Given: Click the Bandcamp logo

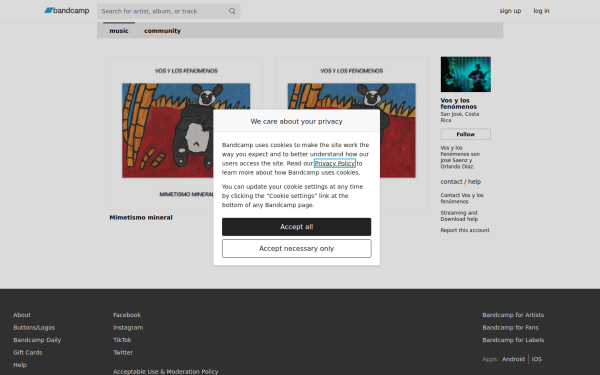Looking at the screenshot, I should (67, 11).
